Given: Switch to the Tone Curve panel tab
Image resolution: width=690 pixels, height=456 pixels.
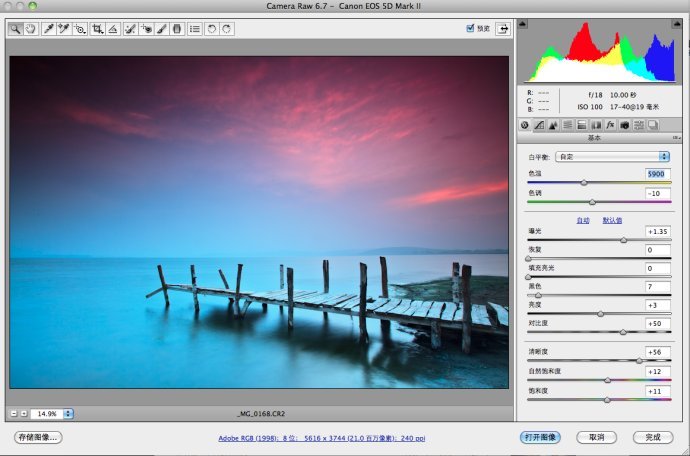Looking at the screenshot, I should 539,125.
